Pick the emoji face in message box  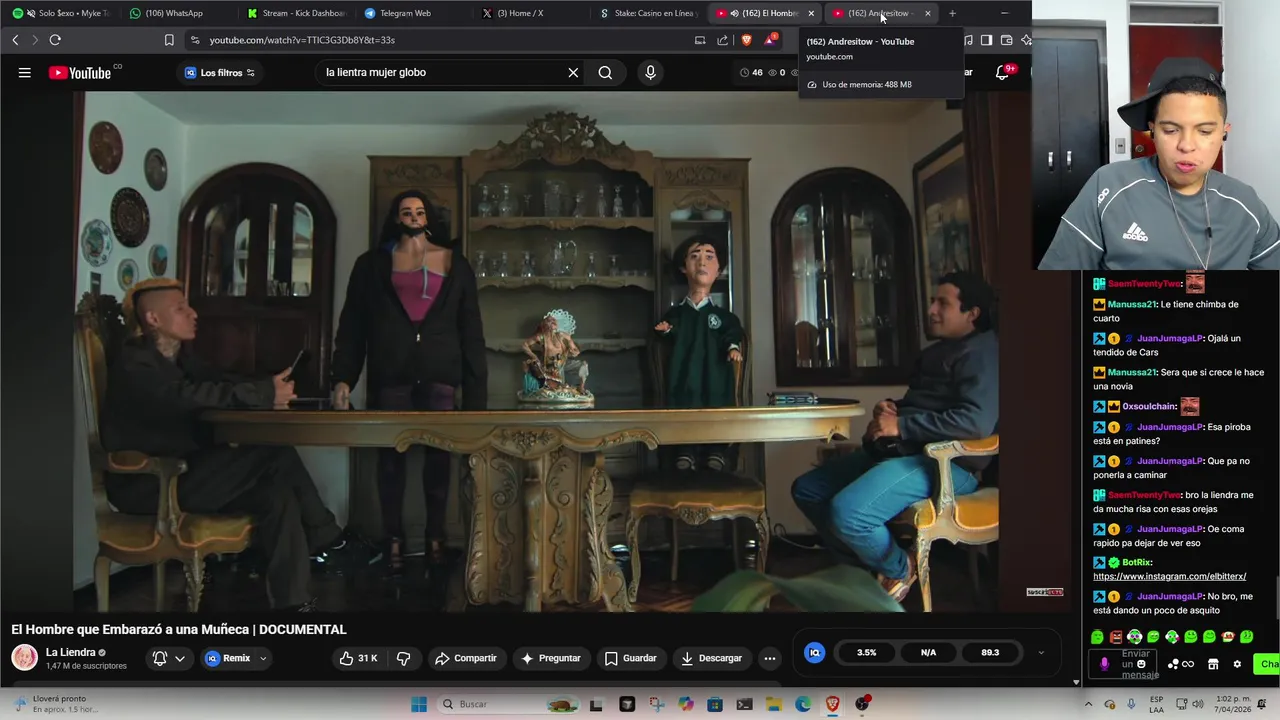tap(1141, 664)
